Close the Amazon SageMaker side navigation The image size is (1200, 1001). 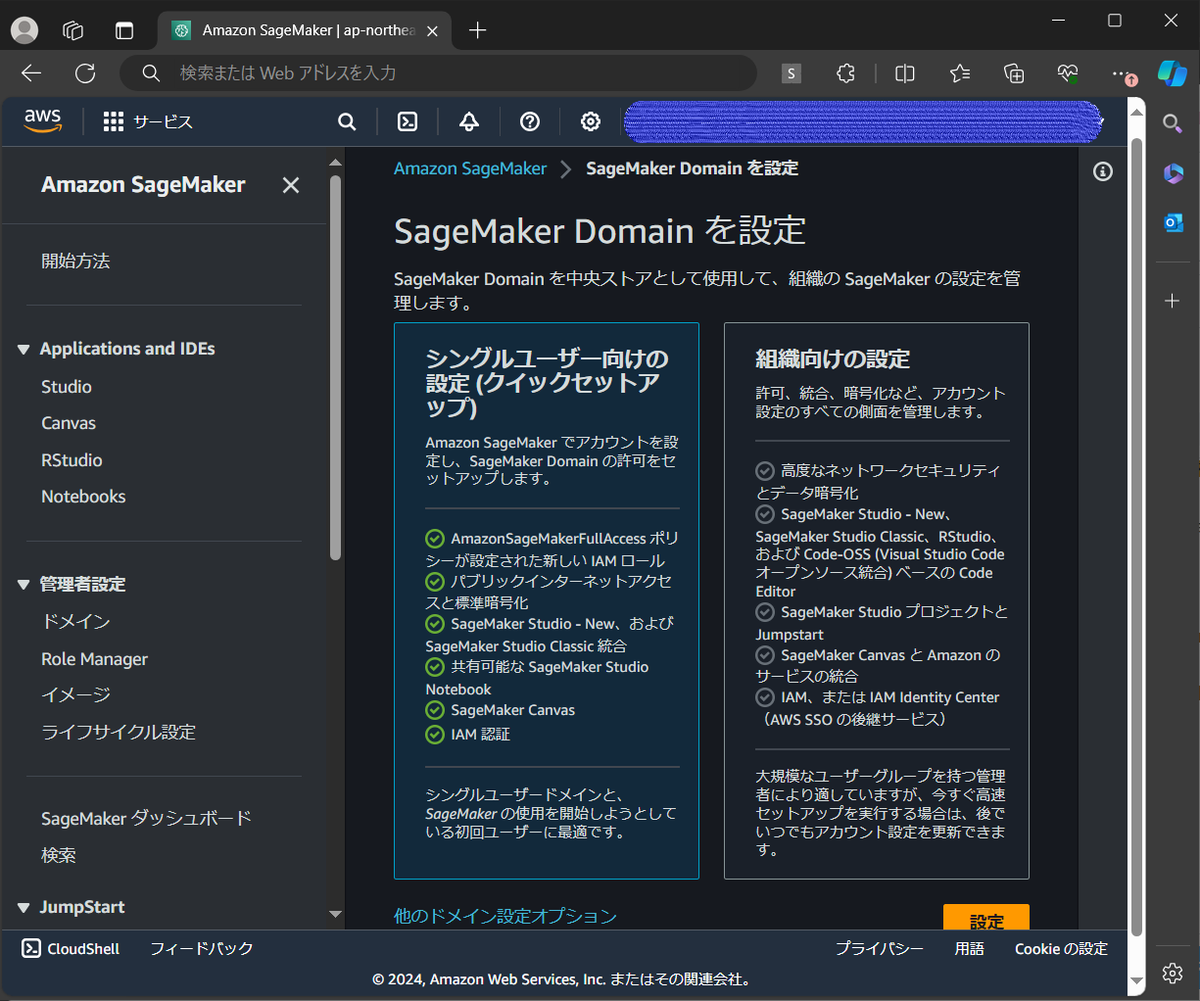pyautogui.click(x=291, y=185)
